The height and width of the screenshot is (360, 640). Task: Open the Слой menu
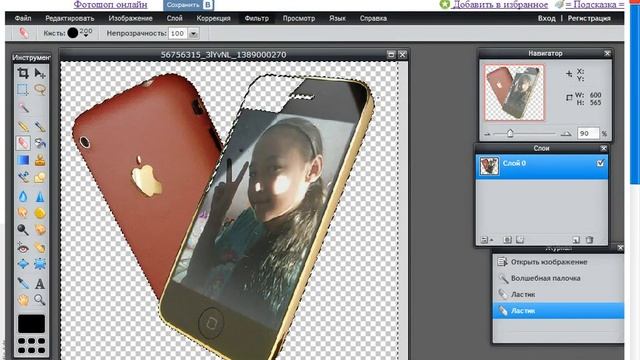(175, 18)
